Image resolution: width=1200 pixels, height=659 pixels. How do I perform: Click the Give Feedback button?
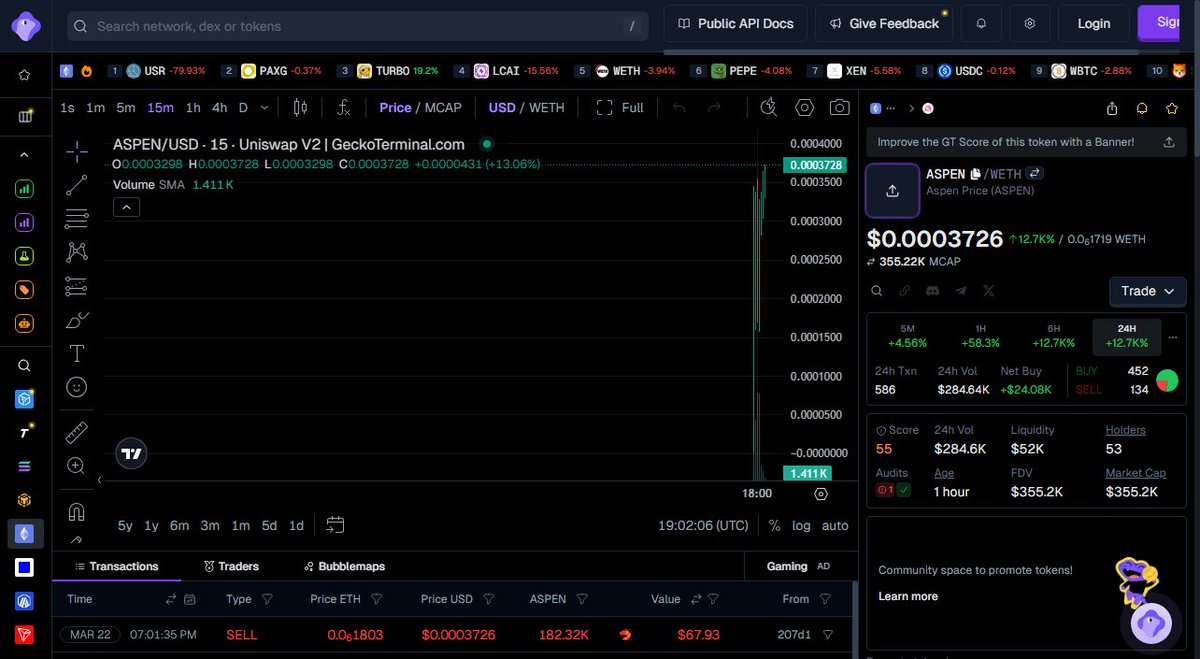pos(884,23)
